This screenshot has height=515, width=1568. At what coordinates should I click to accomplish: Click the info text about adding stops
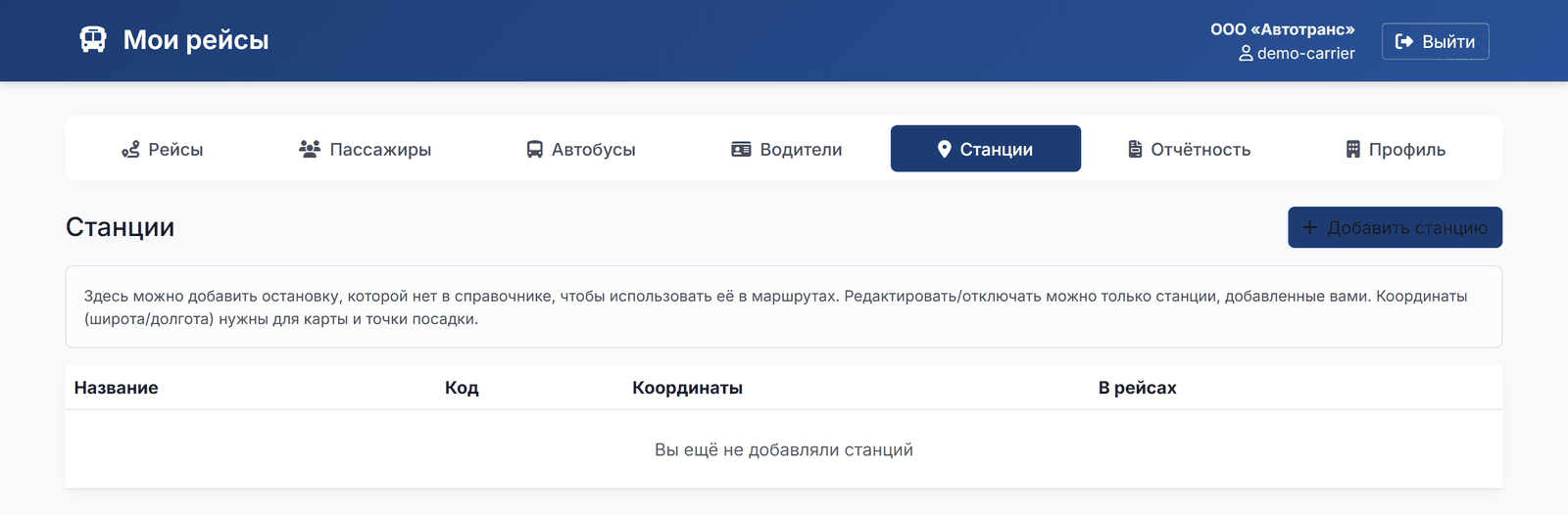776,307
